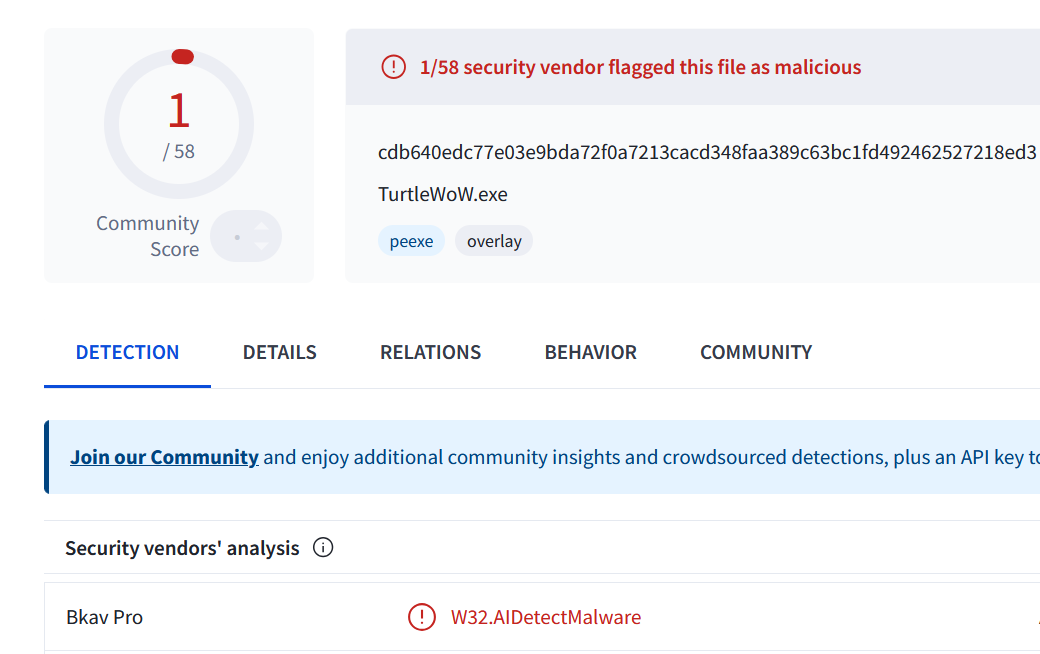Screen dimensions: 1040x654
Task: Click the SHA-256 file hash text
Action: point(707,153)
